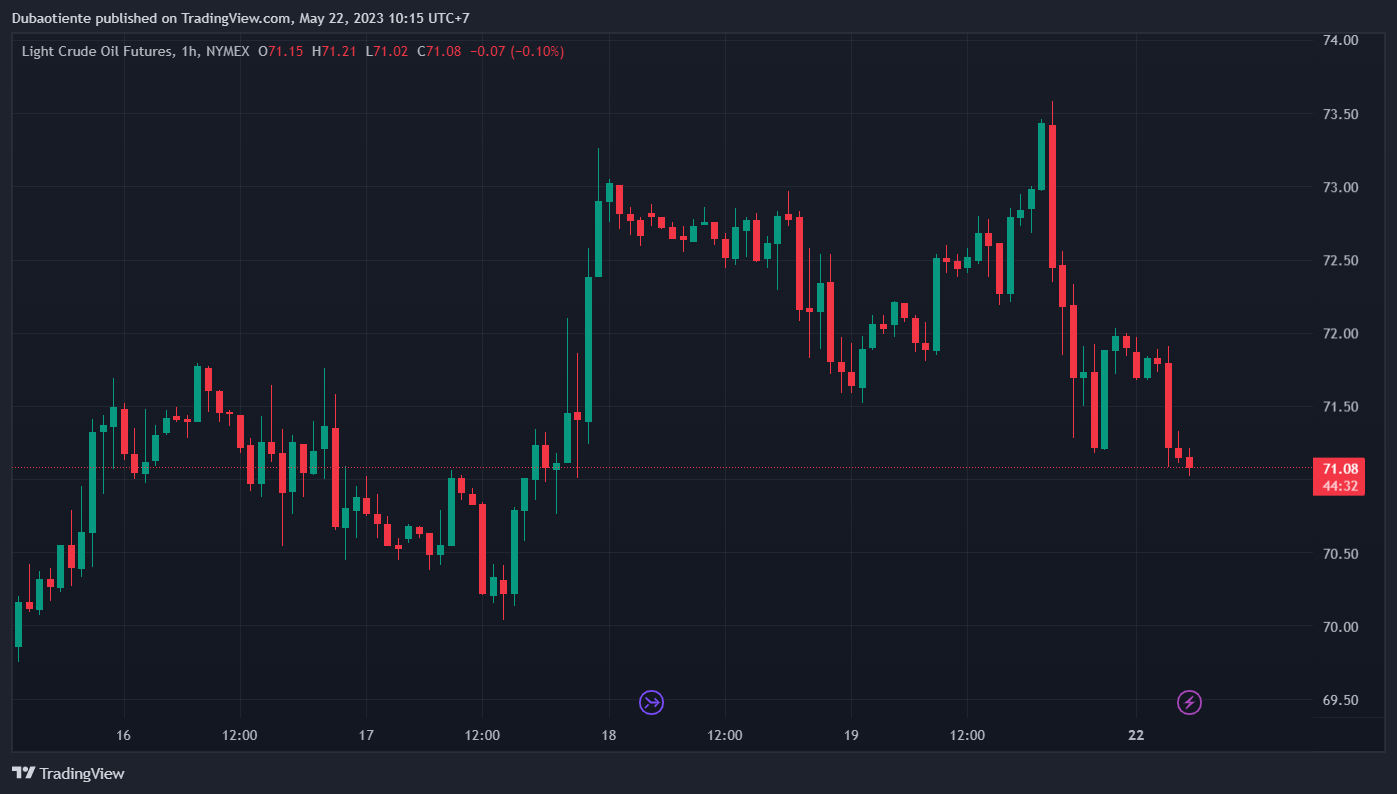The width and height of the screenshot is (1397, 794).
Task: Click the close value C71.08 in legend
Action: point(439,51)
